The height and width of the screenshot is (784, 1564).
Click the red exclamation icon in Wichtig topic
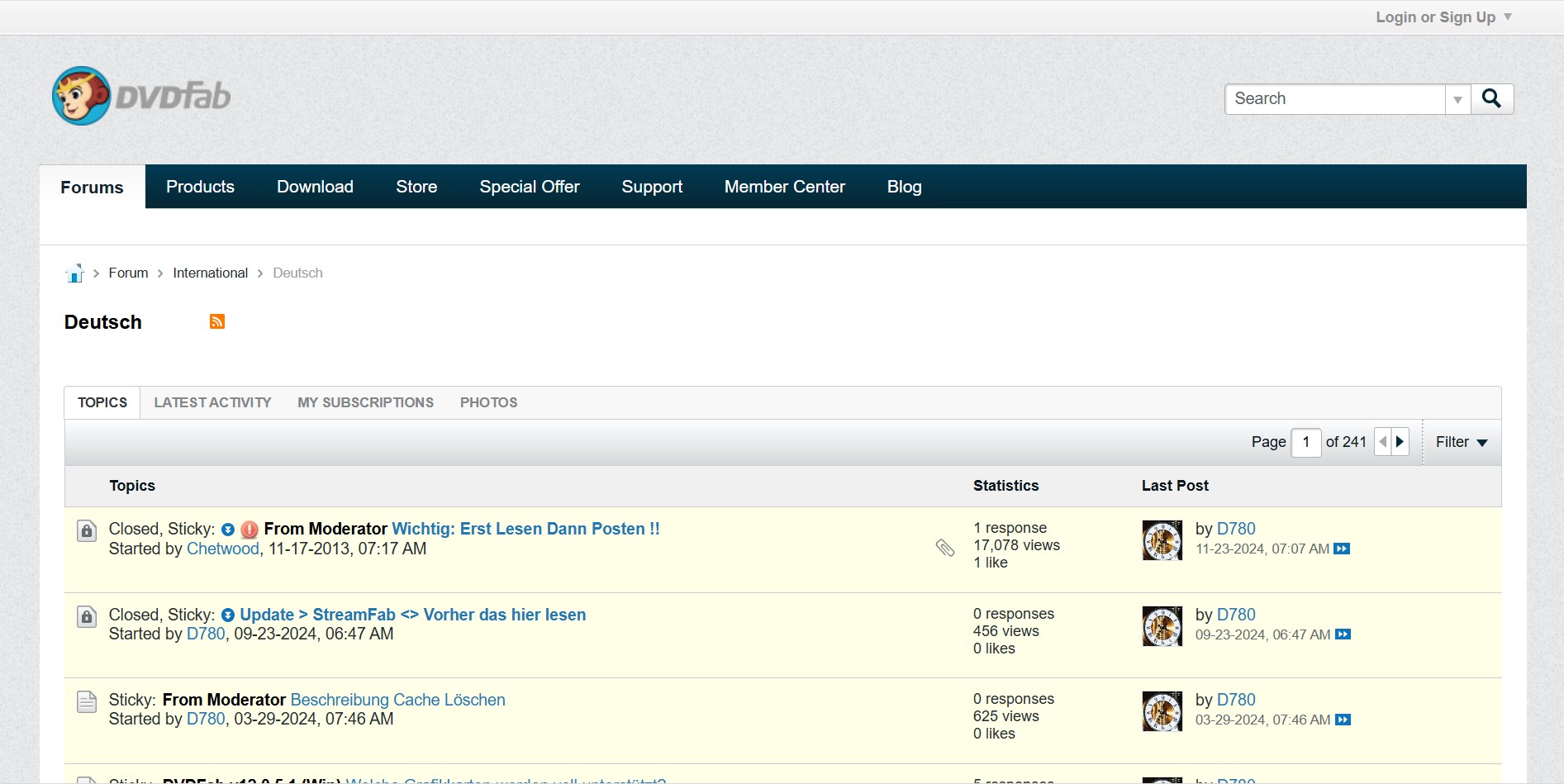(250, 530)
